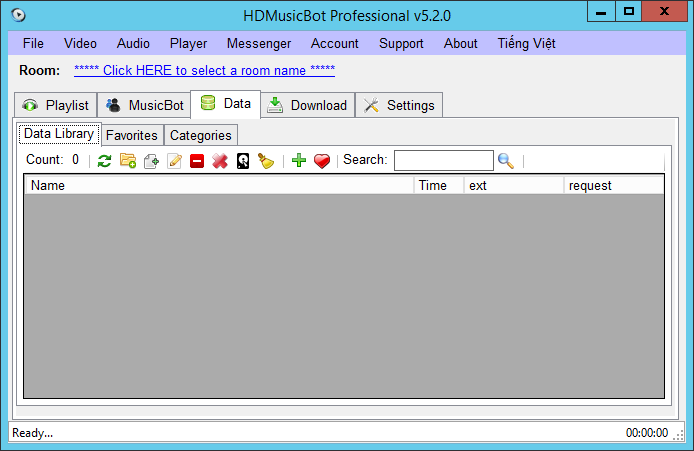Click the pencil edit icon

[x=174, y=161]
